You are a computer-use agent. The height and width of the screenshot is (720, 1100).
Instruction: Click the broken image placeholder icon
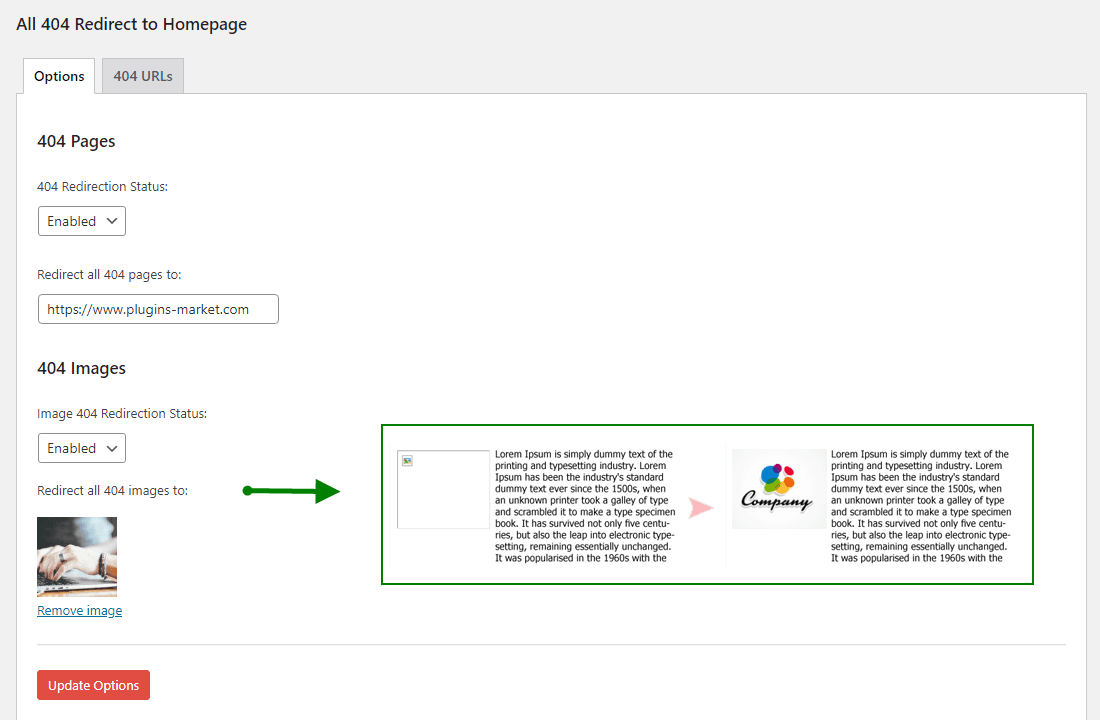pos(443,489)
